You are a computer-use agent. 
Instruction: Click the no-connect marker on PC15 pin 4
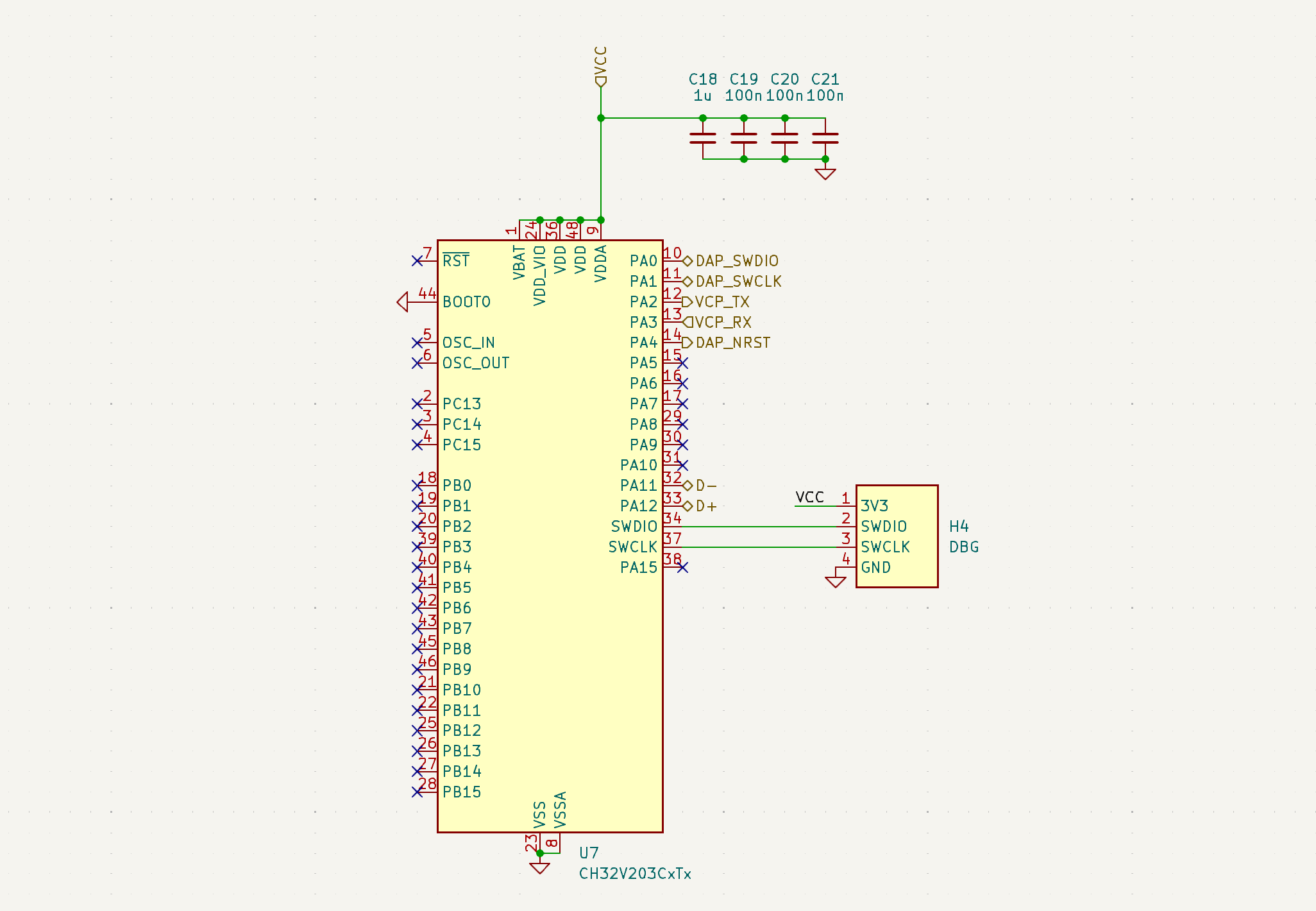click(417, 445)
